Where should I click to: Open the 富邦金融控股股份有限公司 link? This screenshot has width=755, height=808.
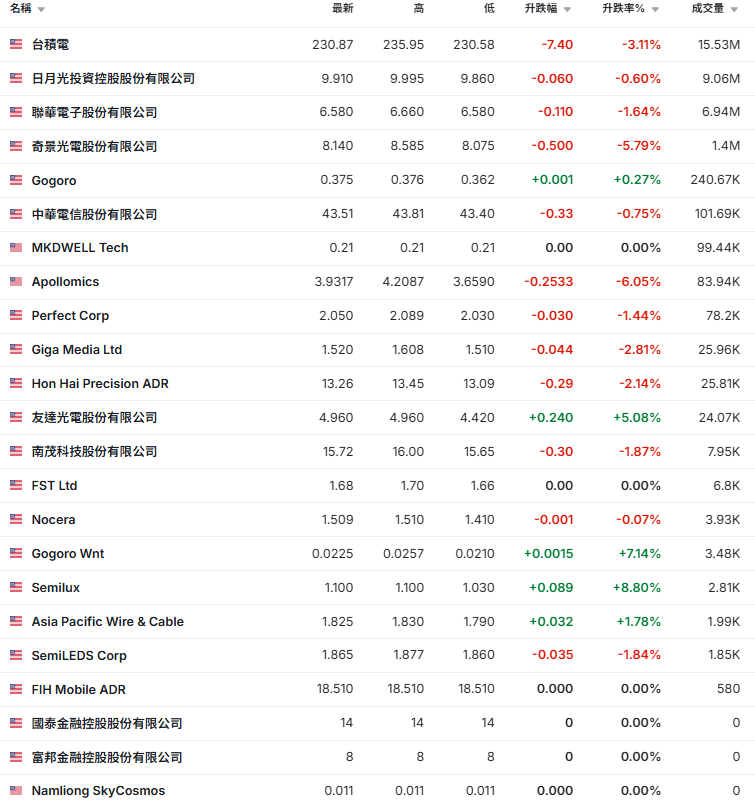[107, 758]
